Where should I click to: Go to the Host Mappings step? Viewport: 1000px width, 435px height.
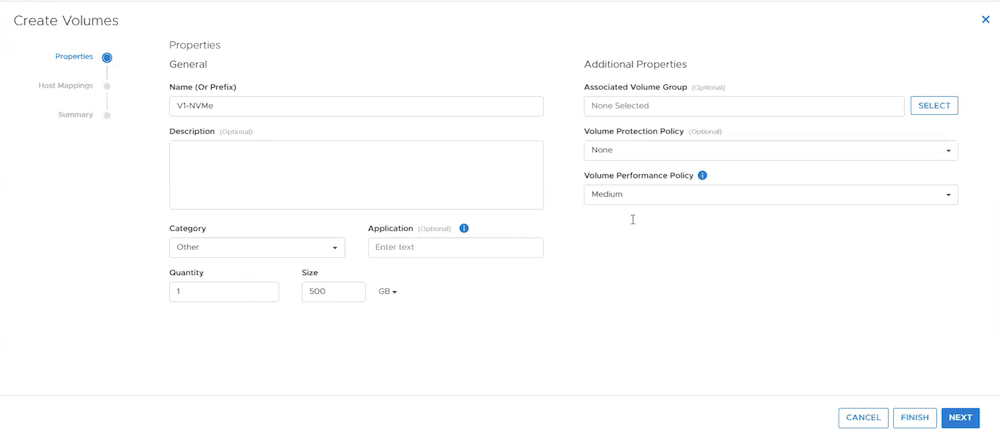pyautogui.click(x=66, y=85)
